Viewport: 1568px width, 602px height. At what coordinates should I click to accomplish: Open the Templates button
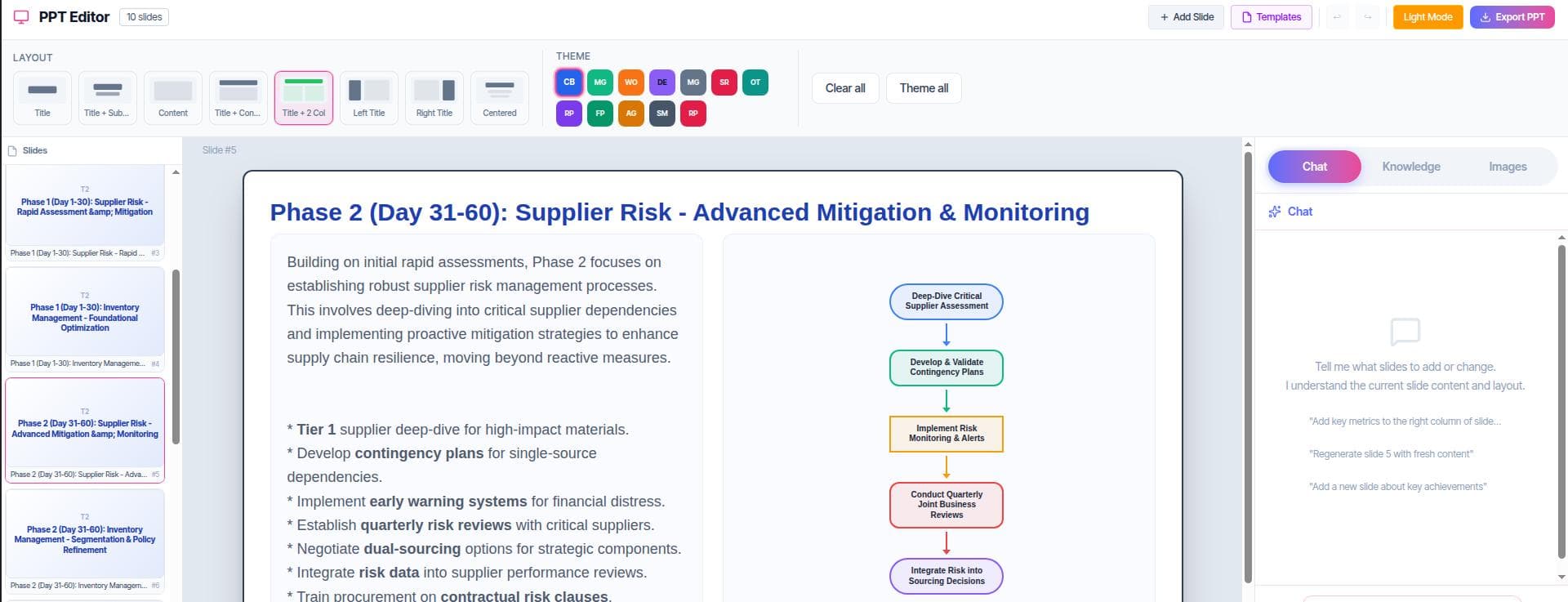1272,17
